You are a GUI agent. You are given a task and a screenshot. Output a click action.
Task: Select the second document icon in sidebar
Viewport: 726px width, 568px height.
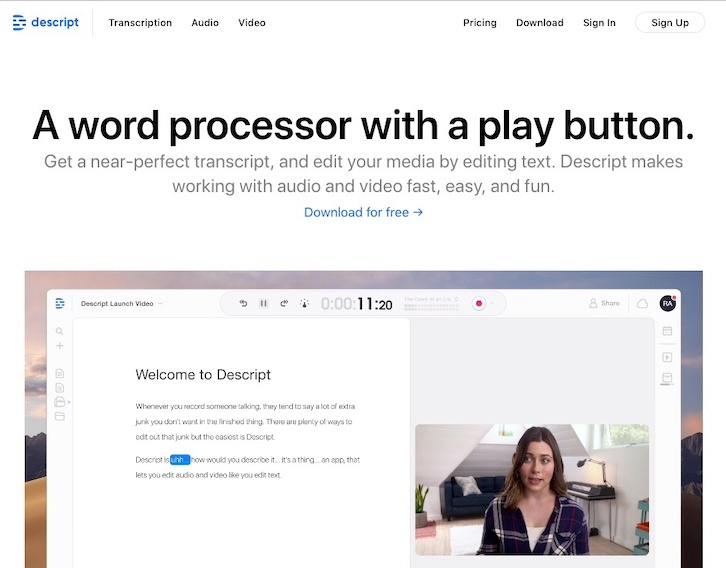pos(60,388)
